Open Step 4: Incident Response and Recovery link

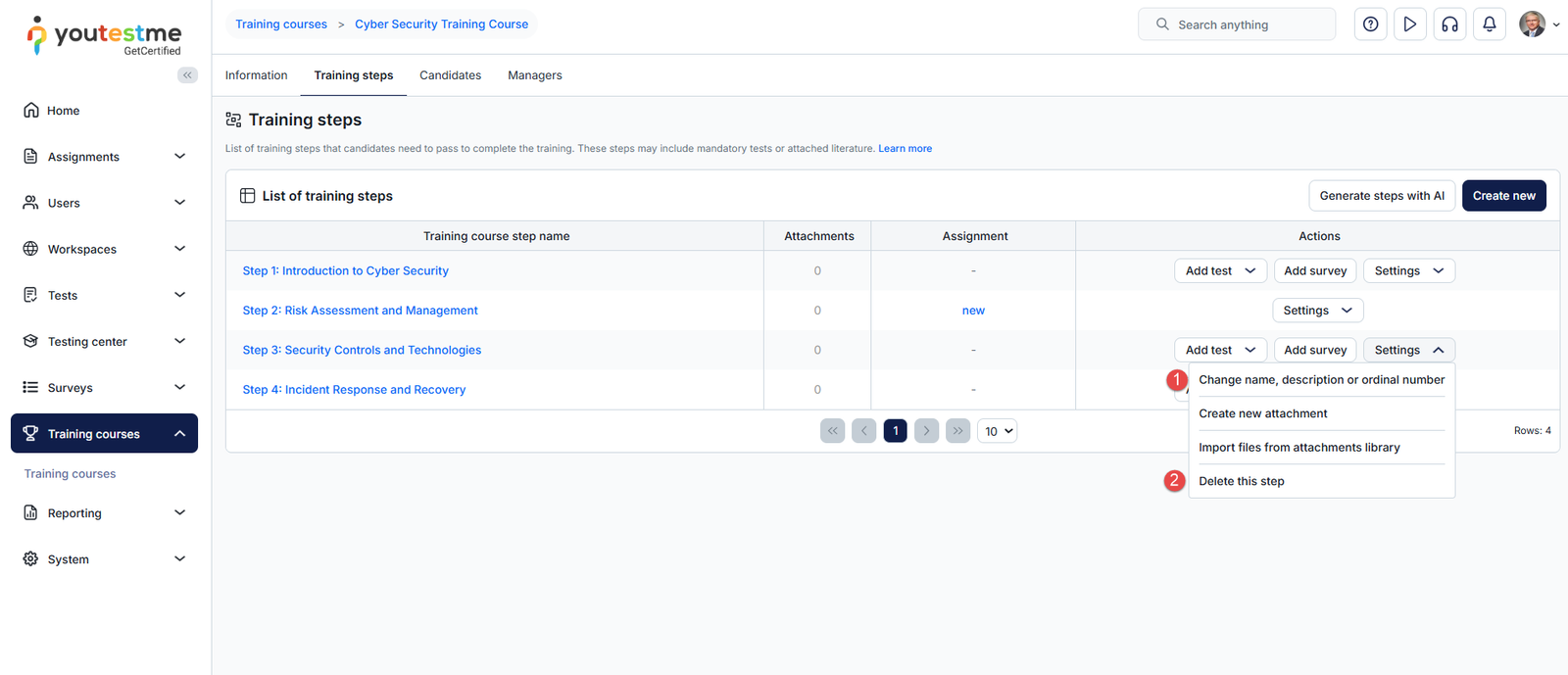(354, 390)
